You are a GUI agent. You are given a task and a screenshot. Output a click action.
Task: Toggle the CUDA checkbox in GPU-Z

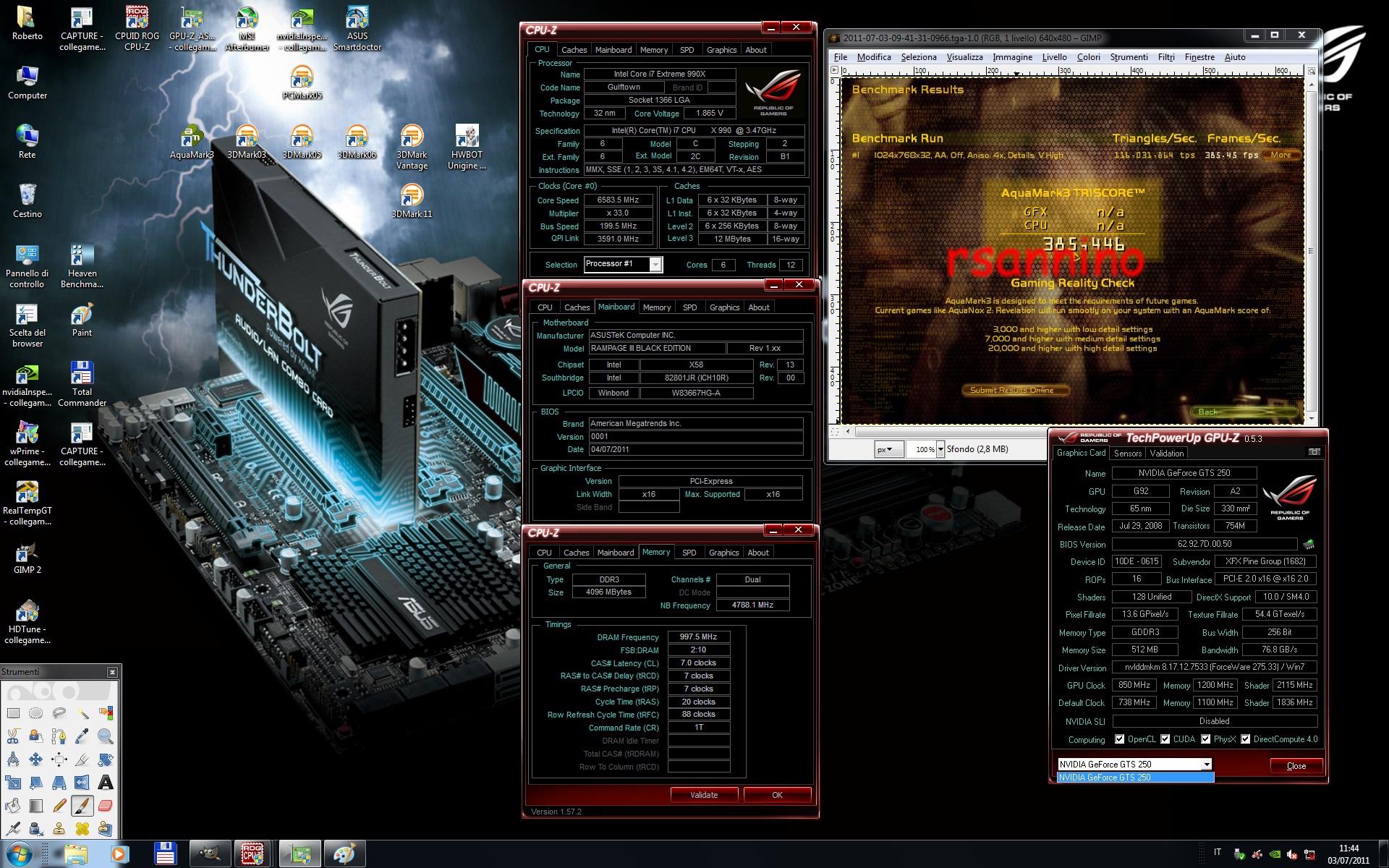click(1165, 739)
